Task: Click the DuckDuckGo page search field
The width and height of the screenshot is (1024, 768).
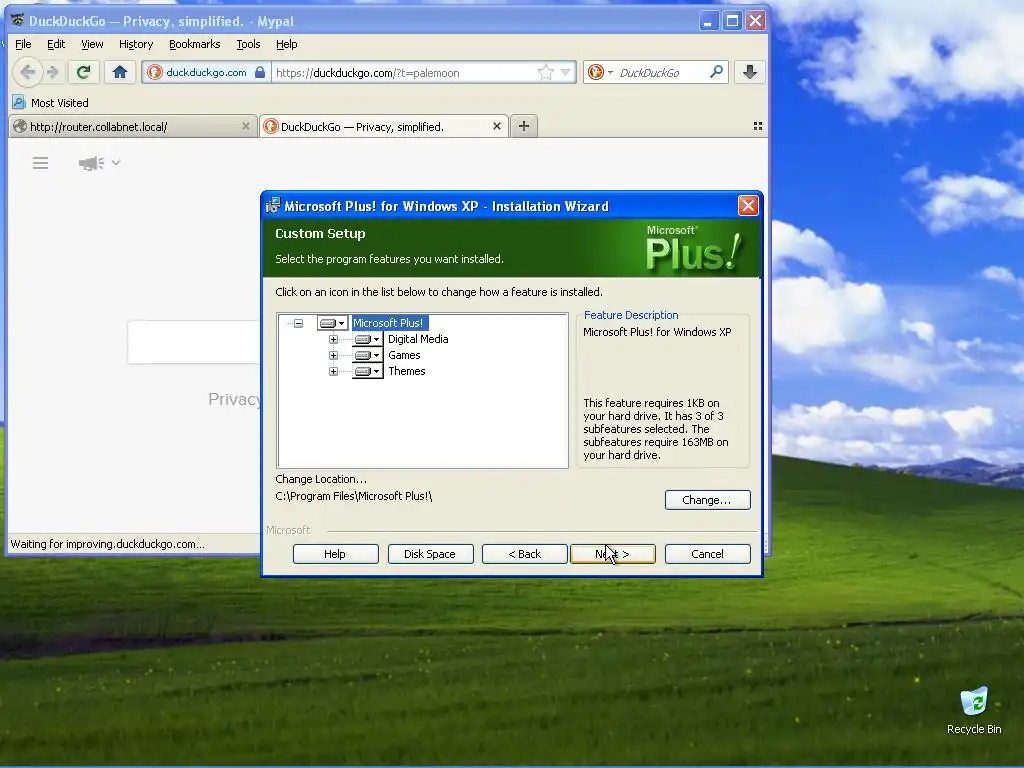Action: pos(194,342)
